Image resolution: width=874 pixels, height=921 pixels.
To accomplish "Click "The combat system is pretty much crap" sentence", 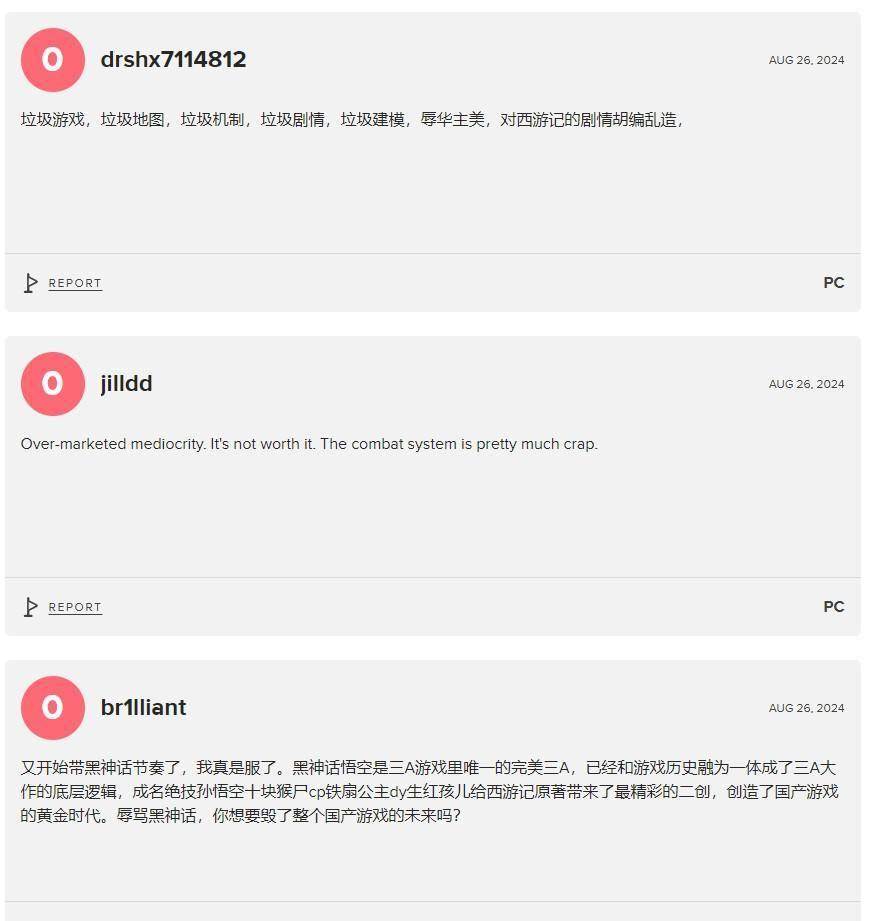I will coord(459,443).
